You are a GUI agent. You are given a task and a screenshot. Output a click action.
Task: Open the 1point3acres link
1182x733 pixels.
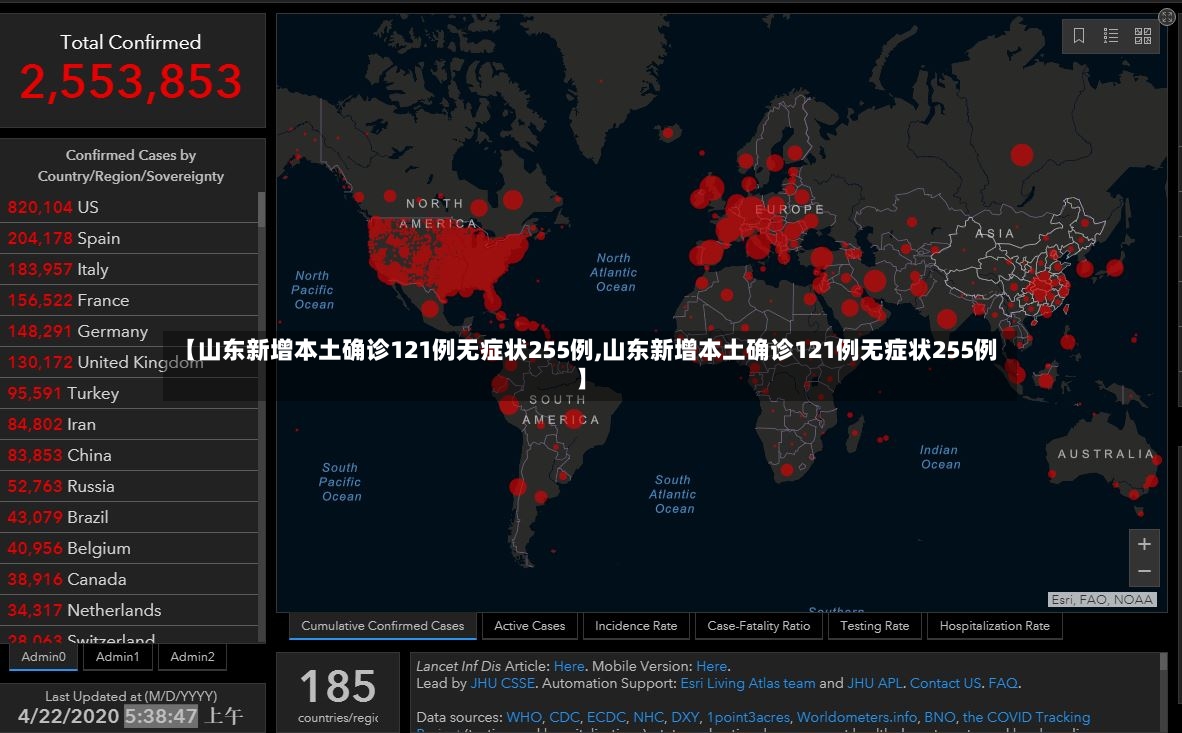pos(748,717)
